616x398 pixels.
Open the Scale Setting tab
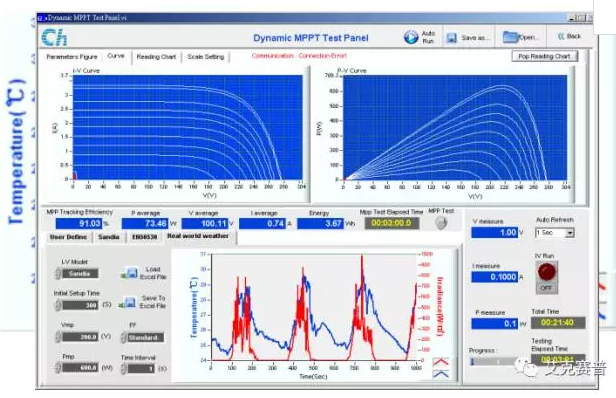pos(206,57)
